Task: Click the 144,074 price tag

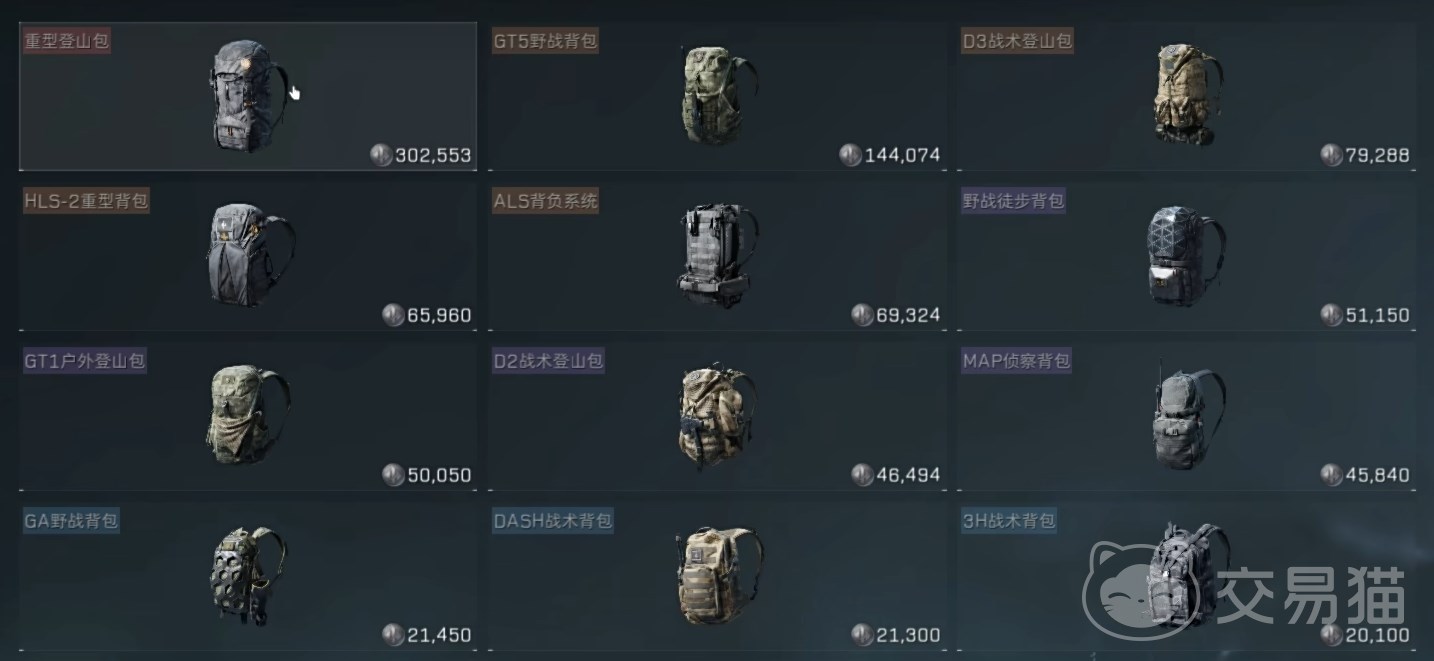Action: tap(902, 155)
